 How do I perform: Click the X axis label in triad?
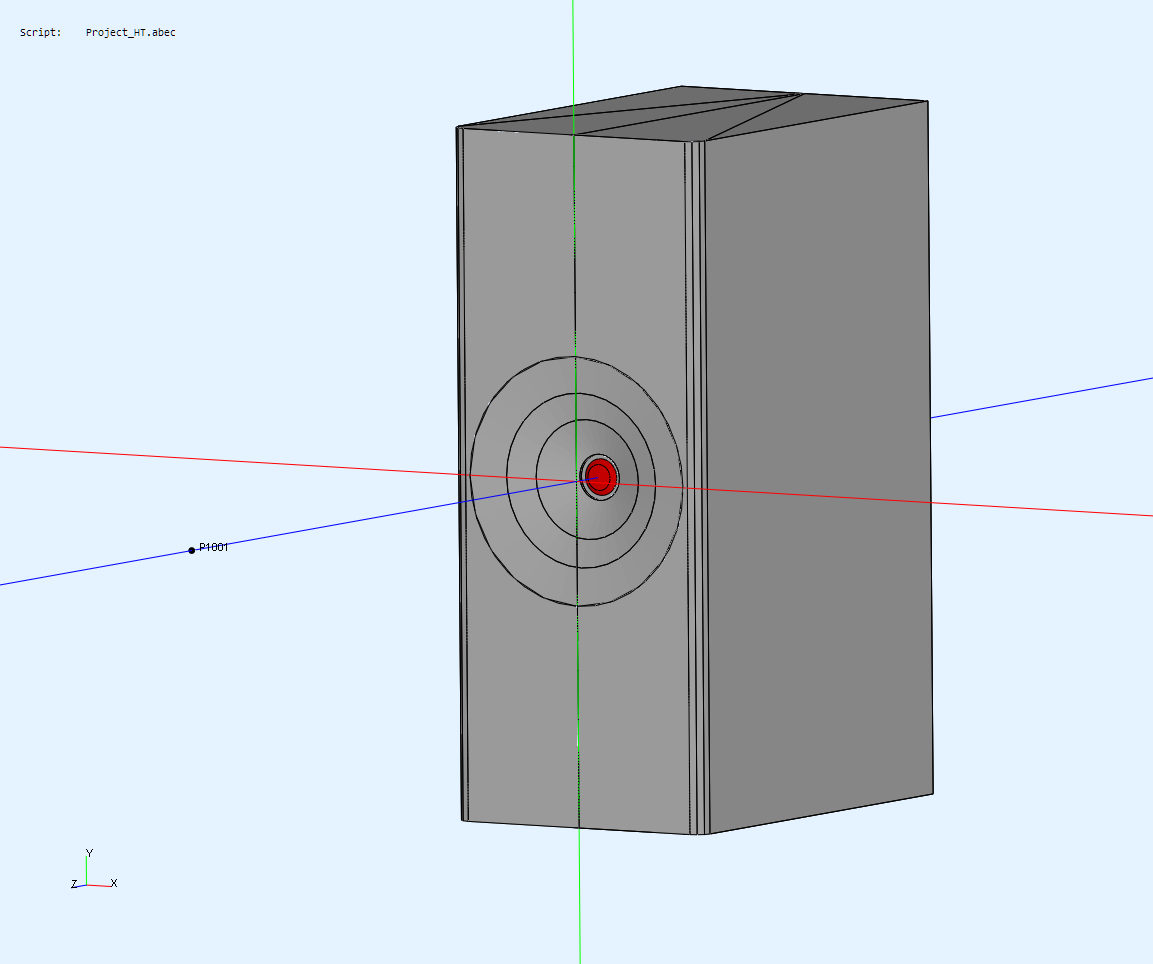click(114, 883)
